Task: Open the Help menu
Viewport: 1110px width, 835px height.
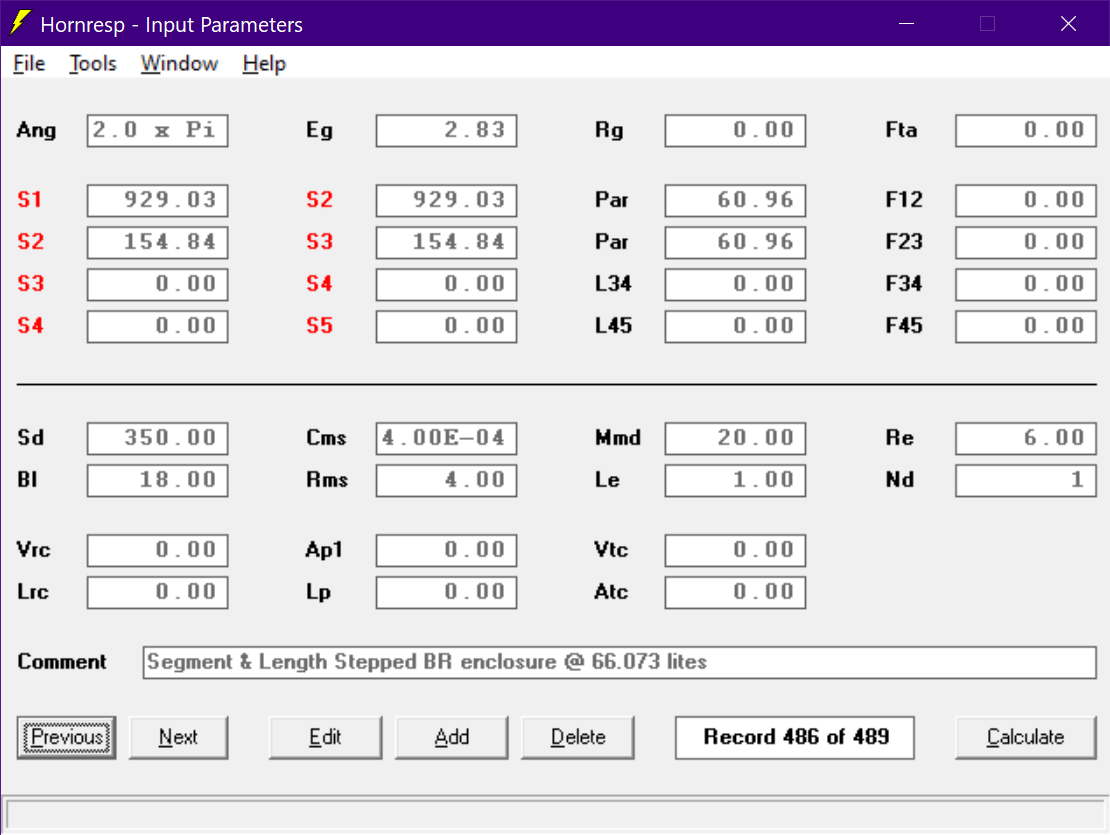Action: tap(264, 64)
